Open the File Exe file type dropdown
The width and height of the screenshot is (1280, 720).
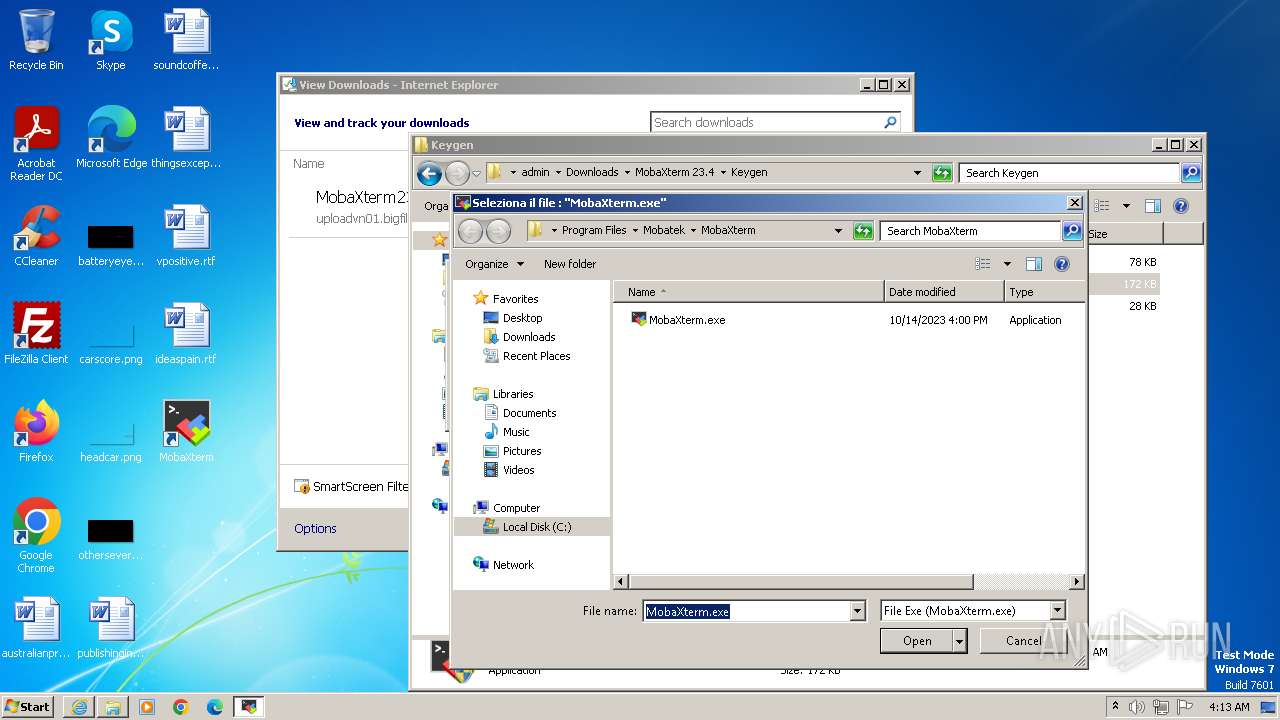click(x=1057, y=611)
